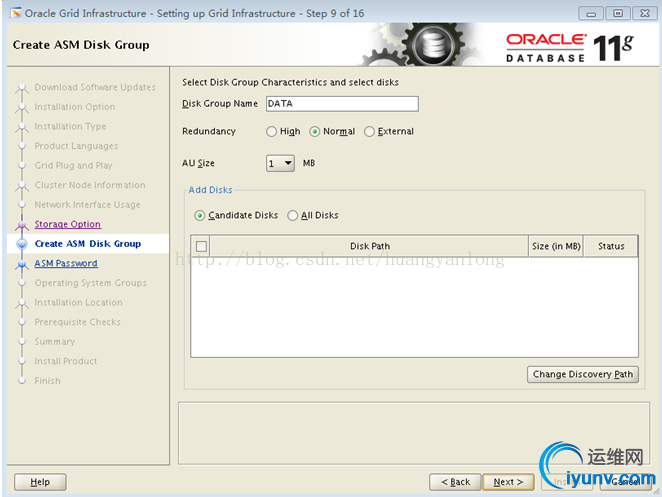This screenshot has width=662, height=497.
Task: Maximize the installer window
Action: [x=618, y=14]
